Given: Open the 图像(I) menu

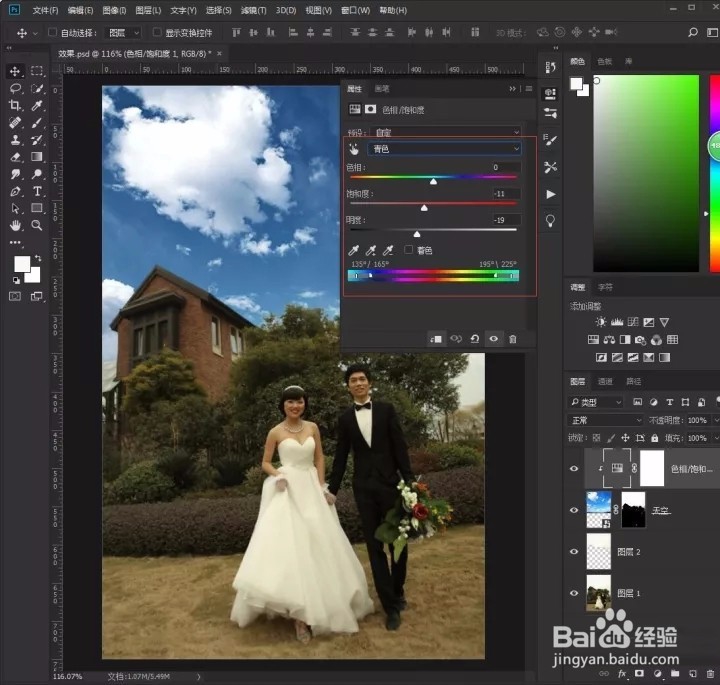Looking at the screenshot, I should point(114,10).
